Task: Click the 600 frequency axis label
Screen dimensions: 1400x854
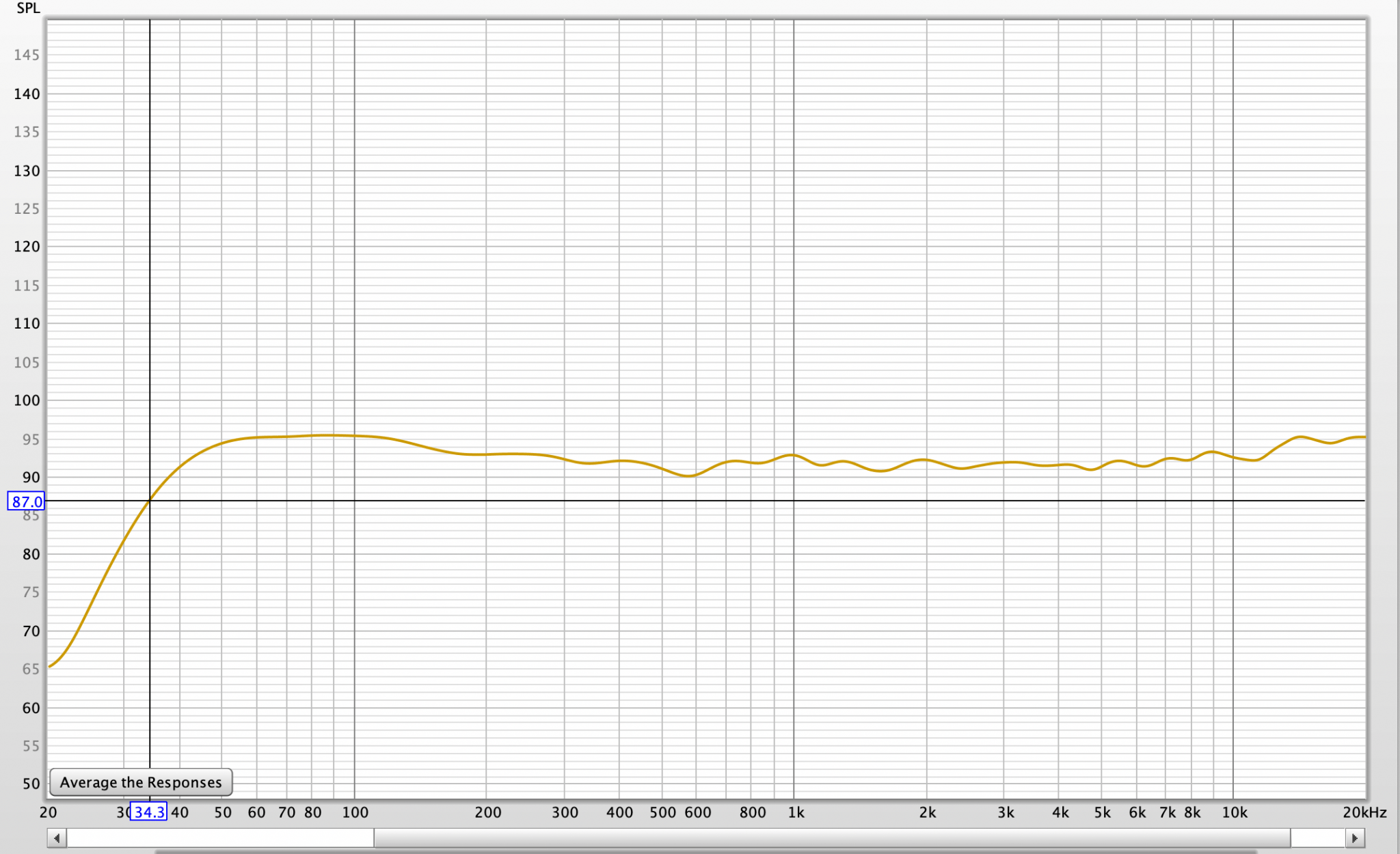Action: [x=697, y=812]
